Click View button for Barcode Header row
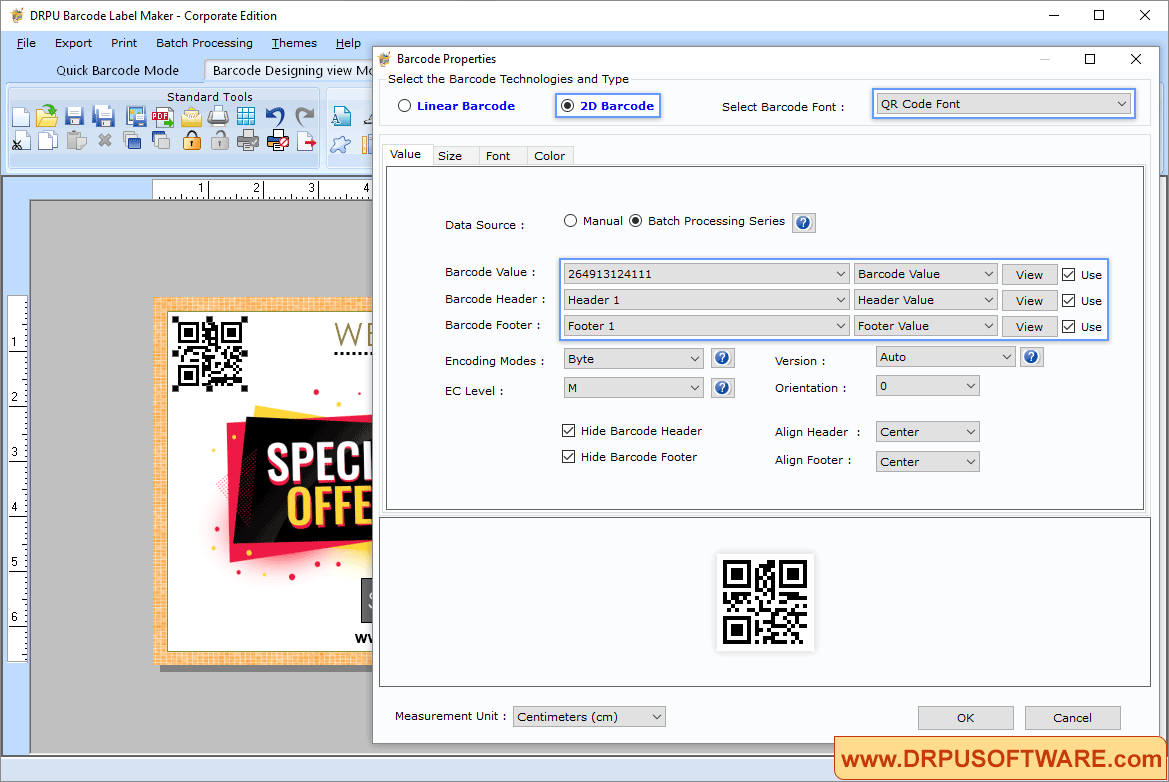 [1029, 300]
